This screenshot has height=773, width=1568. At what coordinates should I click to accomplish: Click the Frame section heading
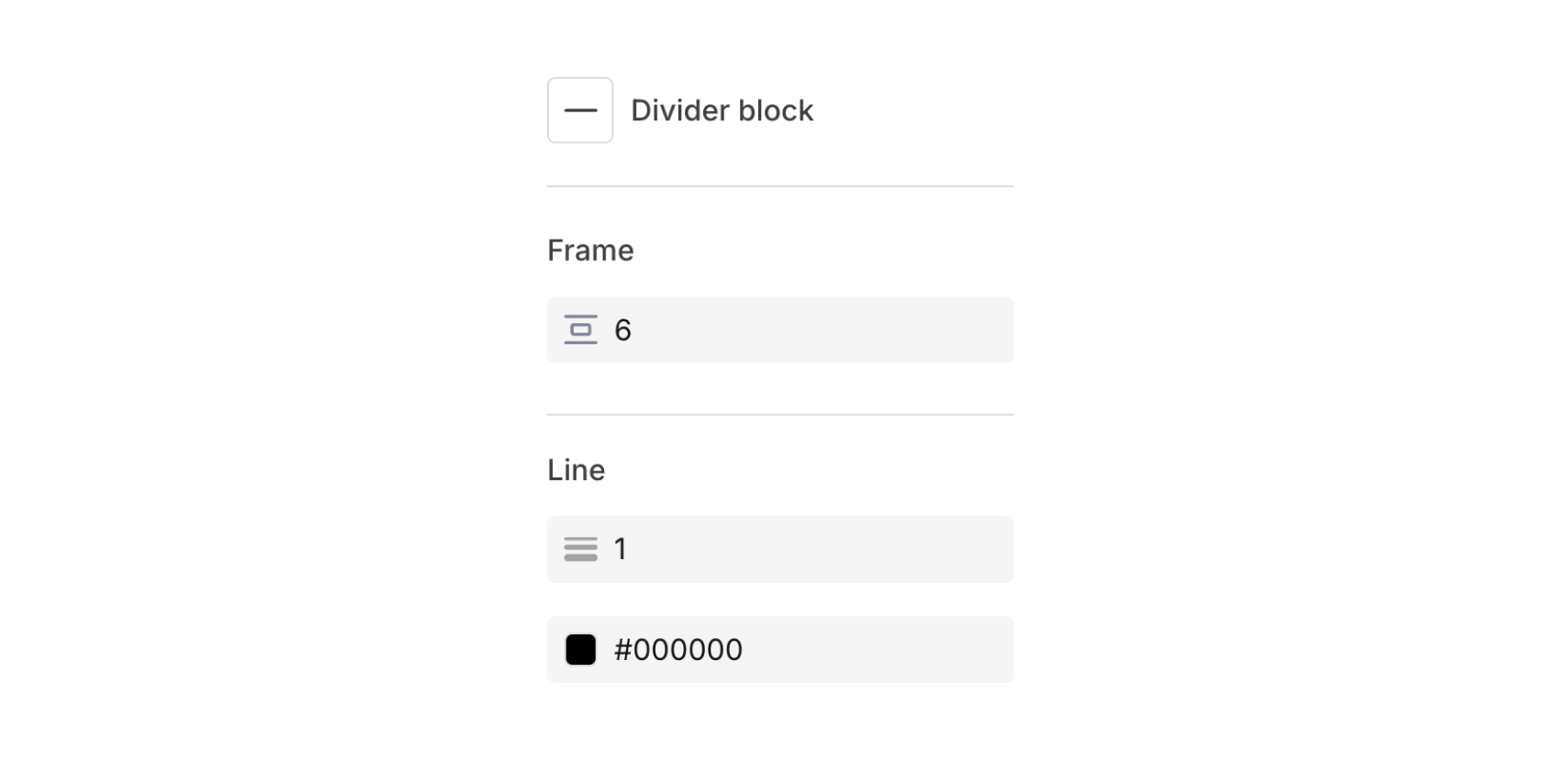click(590, 249)
